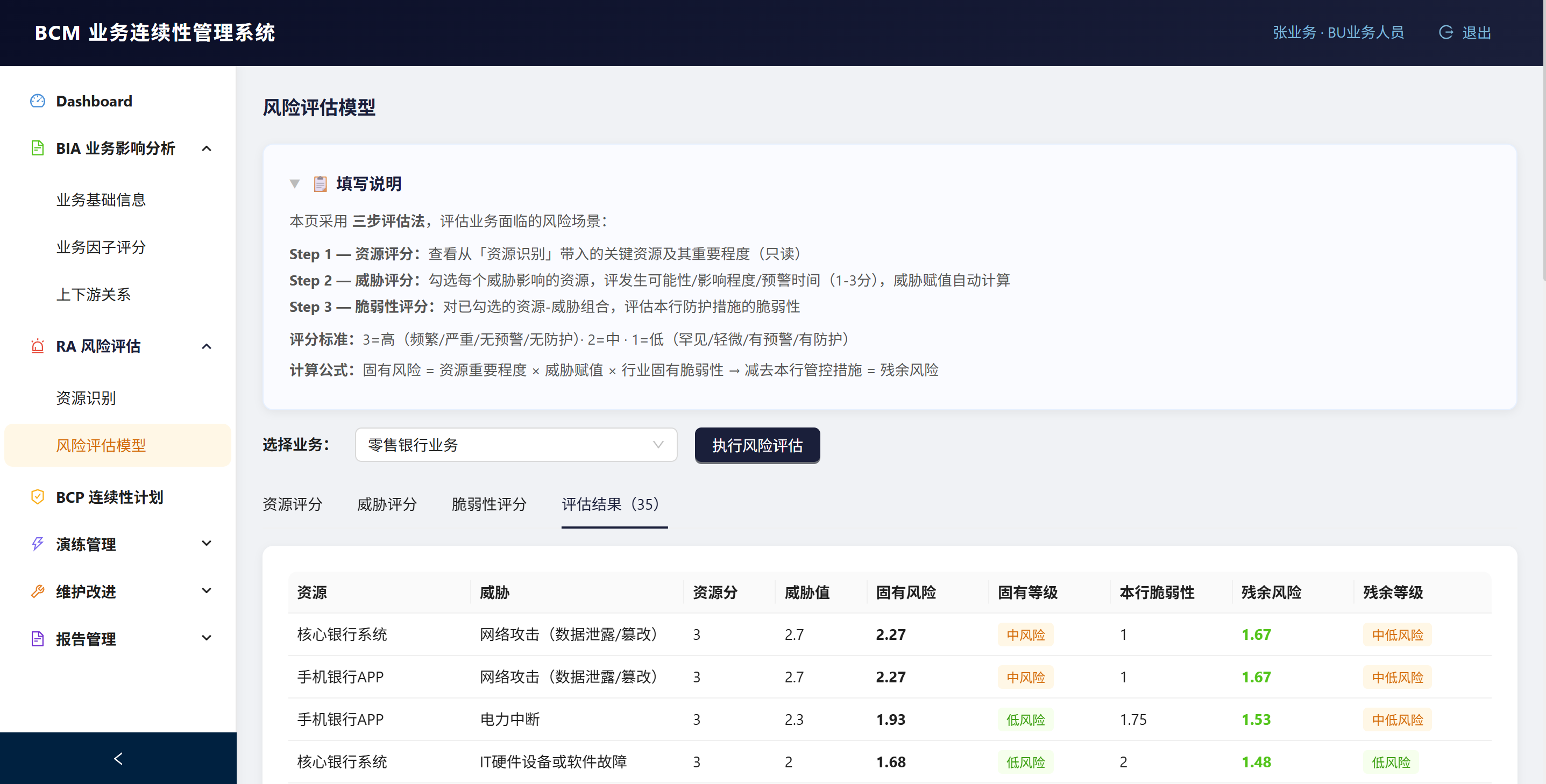Screen dimensions: 1546x784
Task: Collapse the RA 风险评估 menu chevron
Action: click(x=207, y=346)
